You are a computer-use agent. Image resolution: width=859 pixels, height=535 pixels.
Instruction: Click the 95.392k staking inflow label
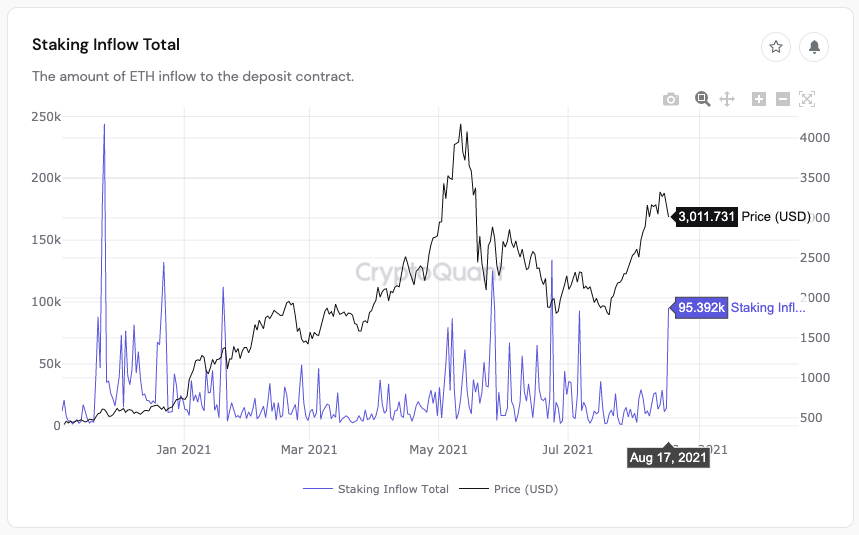[x=700, y=308]
